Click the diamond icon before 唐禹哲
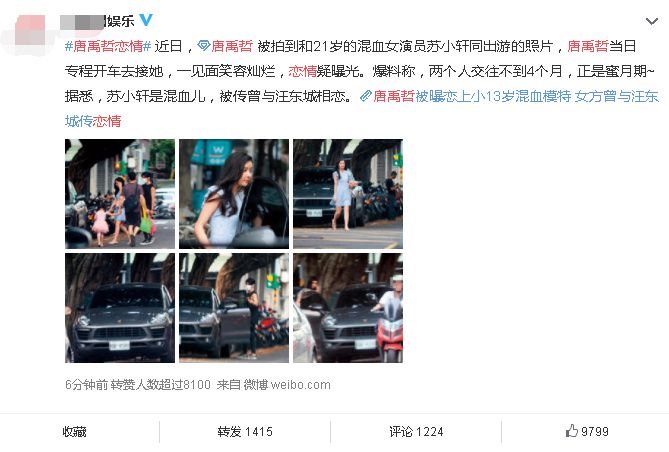The width and height of the screenshot is (669, 452). click(x=204, y=46)
